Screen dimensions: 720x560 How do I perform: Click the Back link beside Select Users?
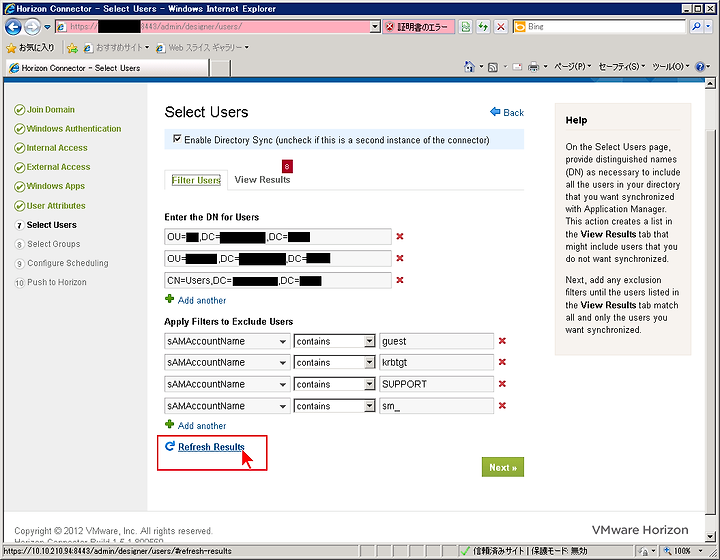(x=513, y=112)
